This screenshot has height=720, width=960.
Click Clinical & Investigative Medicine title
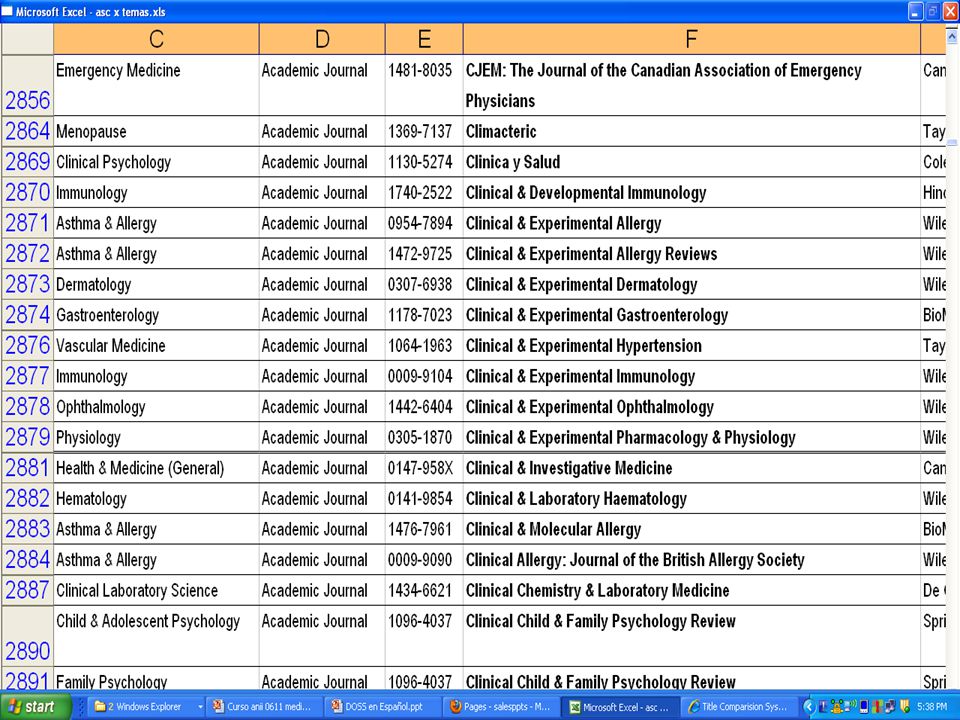point(692,468)
